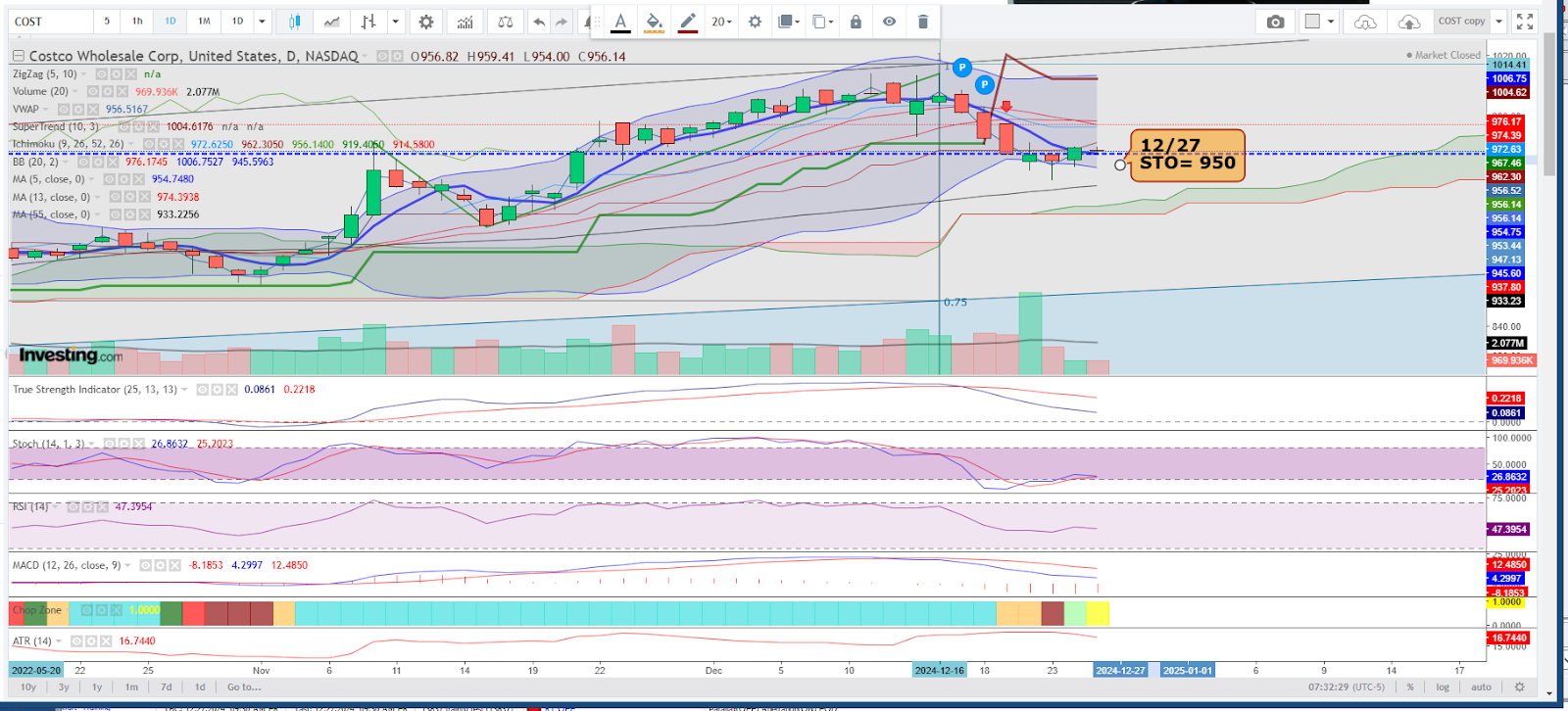1568x711 pixels.
Task: Remove the ATR (14) indicator
Action: click(x=106, y=641)
